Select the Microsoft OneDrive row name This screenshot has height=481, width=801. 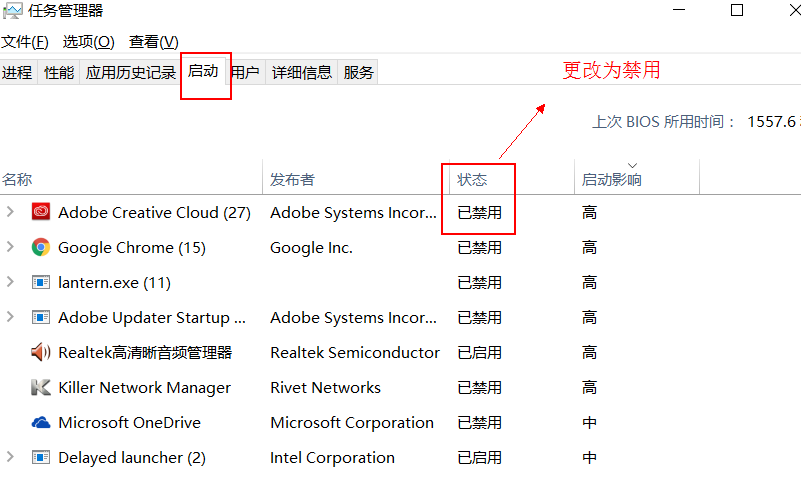pos(130,423)
